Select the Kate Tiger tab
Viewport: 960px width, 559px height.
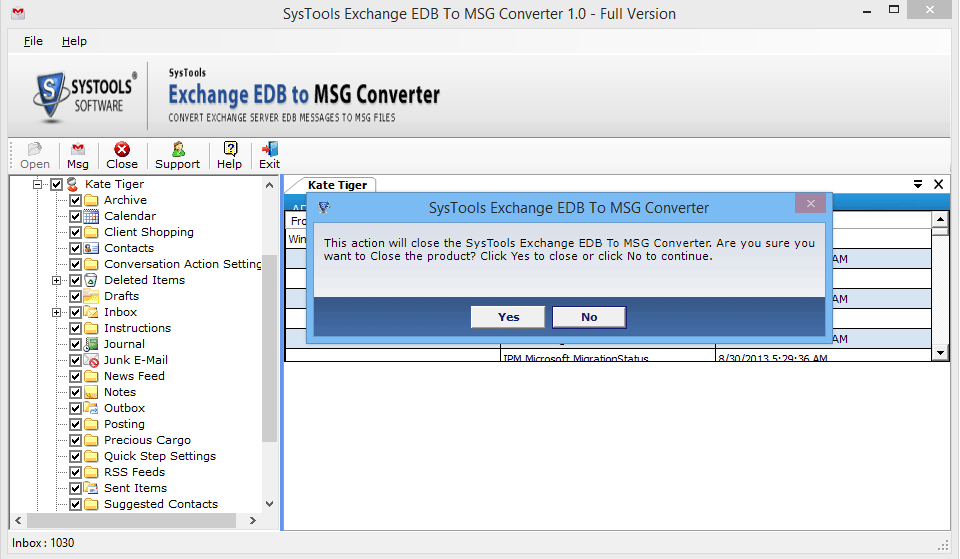(337, 185)
